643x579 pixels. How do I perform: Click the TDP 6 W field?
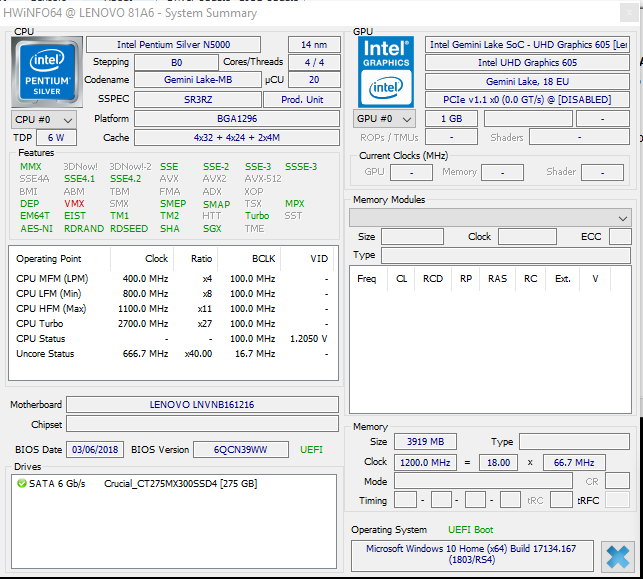click(56, 138)
